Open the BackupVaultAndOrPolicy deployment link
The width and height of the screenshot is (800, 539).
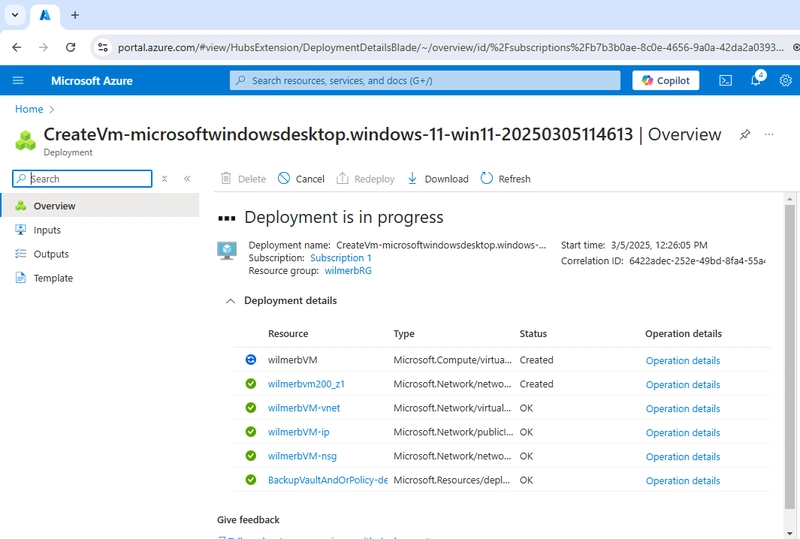328,480
